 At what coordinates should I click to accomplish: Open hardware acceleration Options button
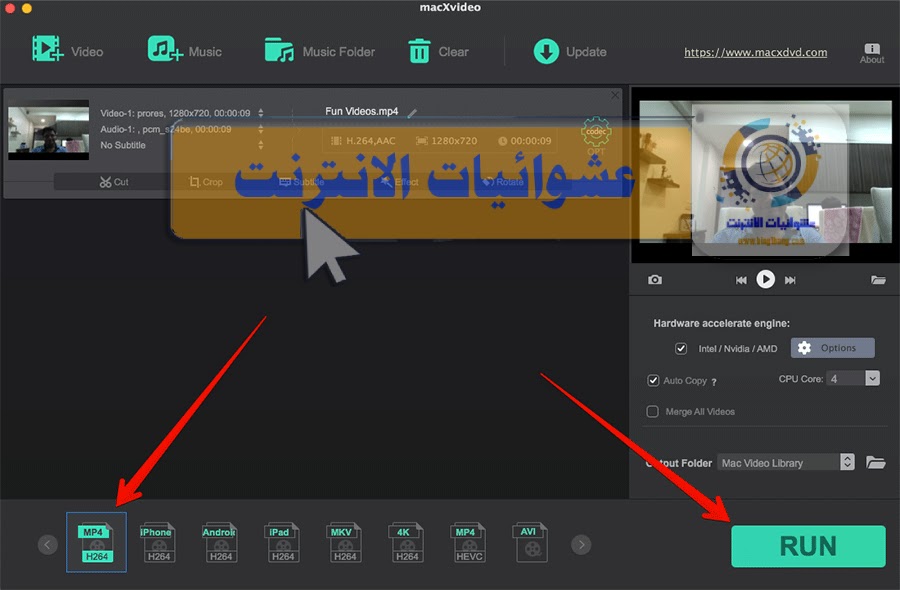[832, 348]
